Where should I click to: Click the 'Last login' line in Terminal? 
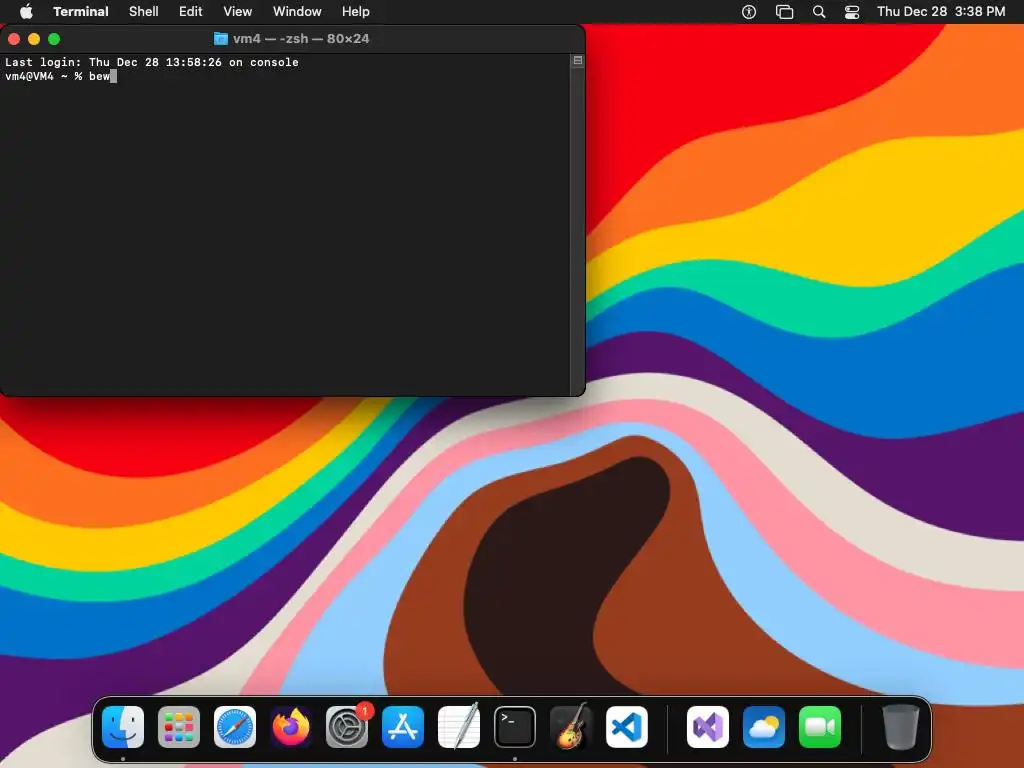tap(152, 62)
